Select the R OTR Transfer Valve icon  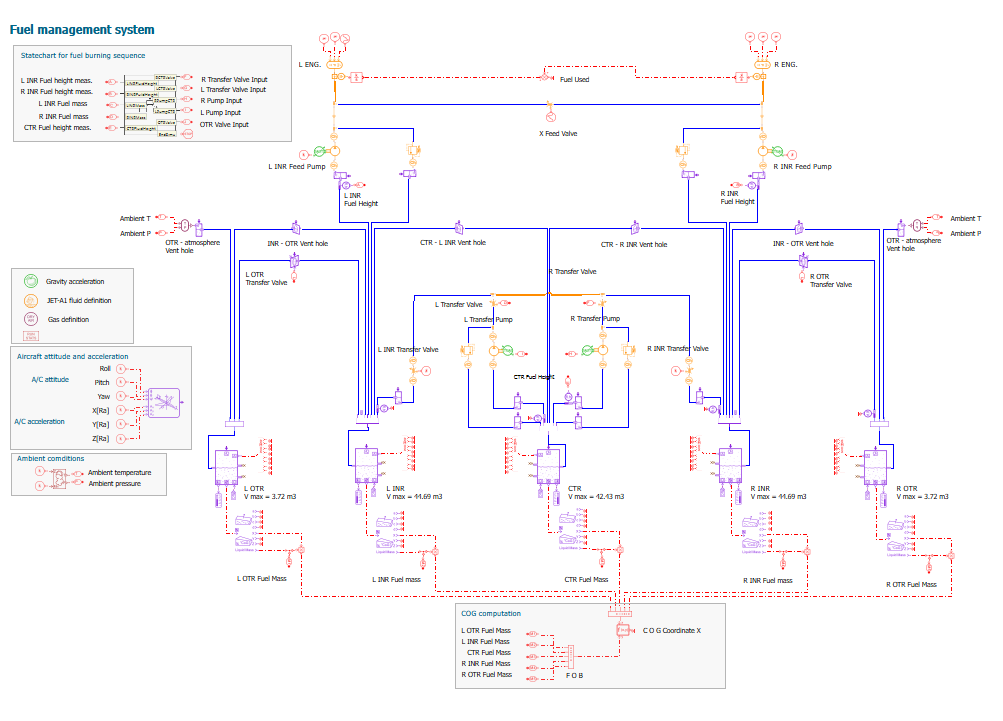click(803, 260)
